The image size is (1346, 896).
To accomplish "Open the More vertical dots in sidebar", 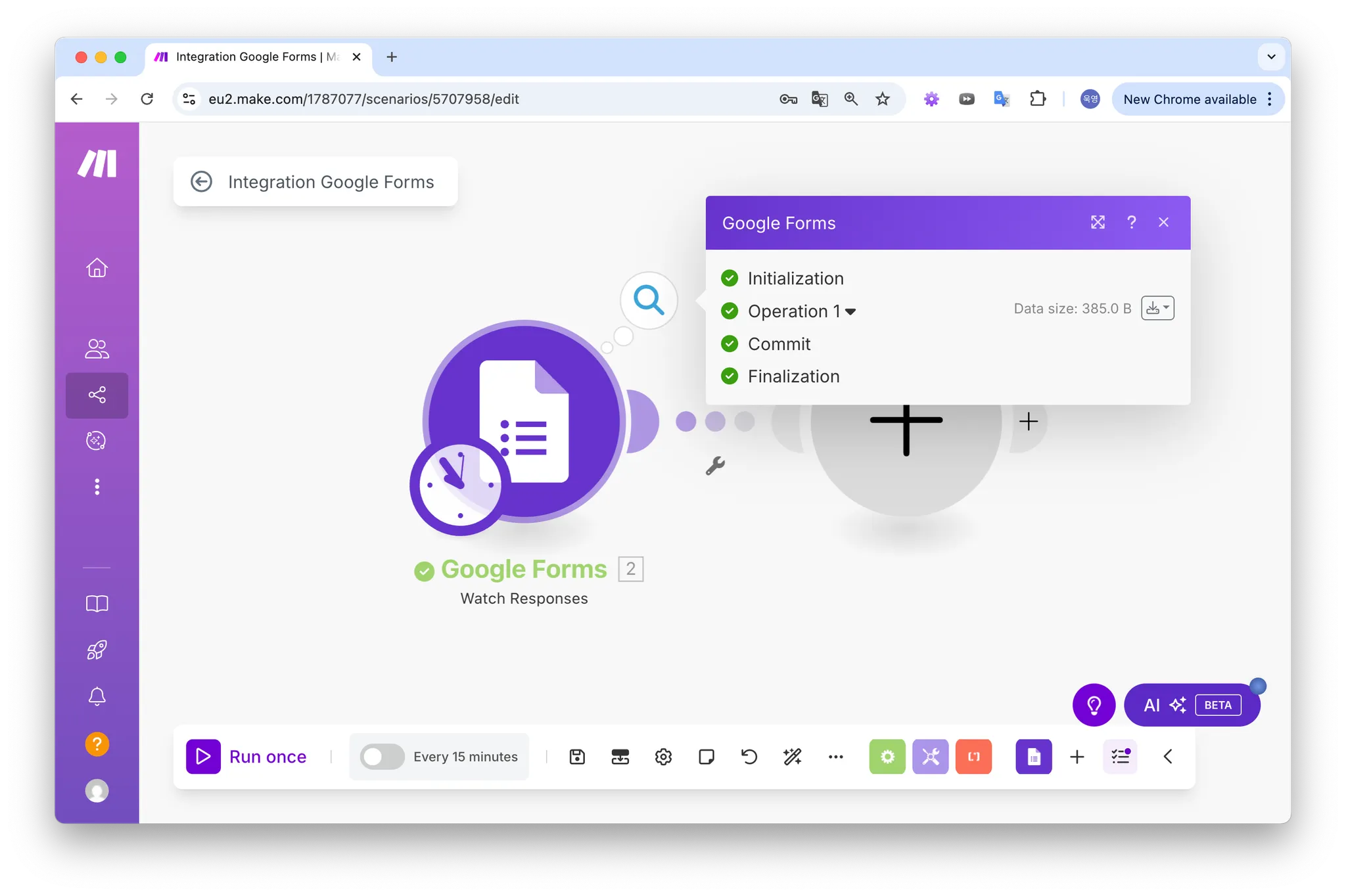I will [97, 487].
